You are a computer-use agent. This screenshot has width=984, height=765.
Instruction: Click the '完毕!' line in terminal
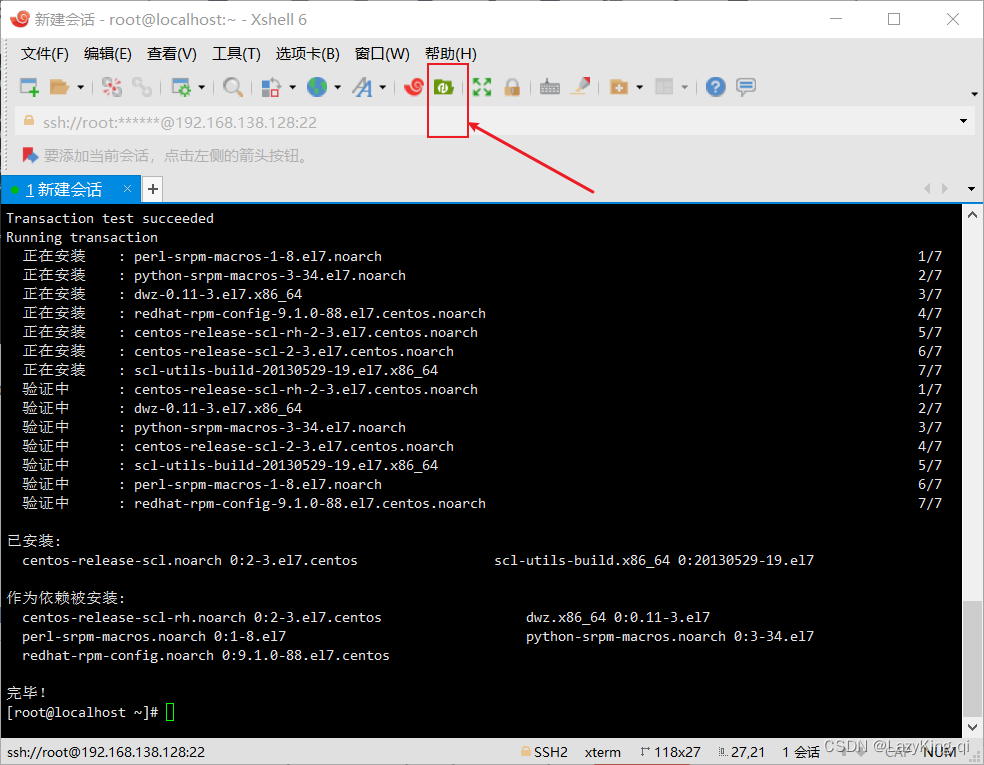point(26,693)
